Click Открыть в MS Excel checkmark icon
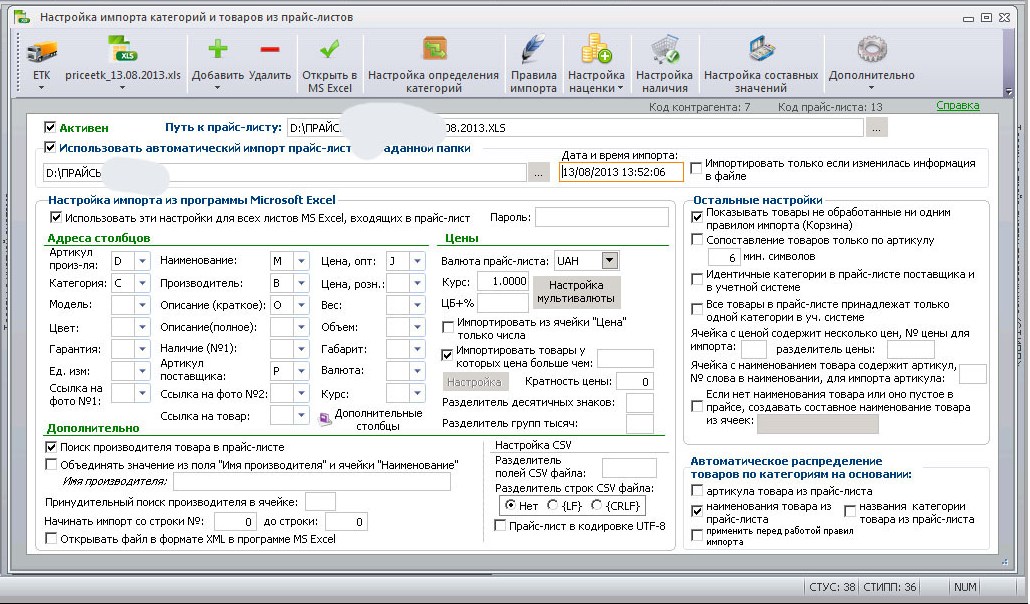Screen dimensions: 1030x604 (x=329, y=49)
